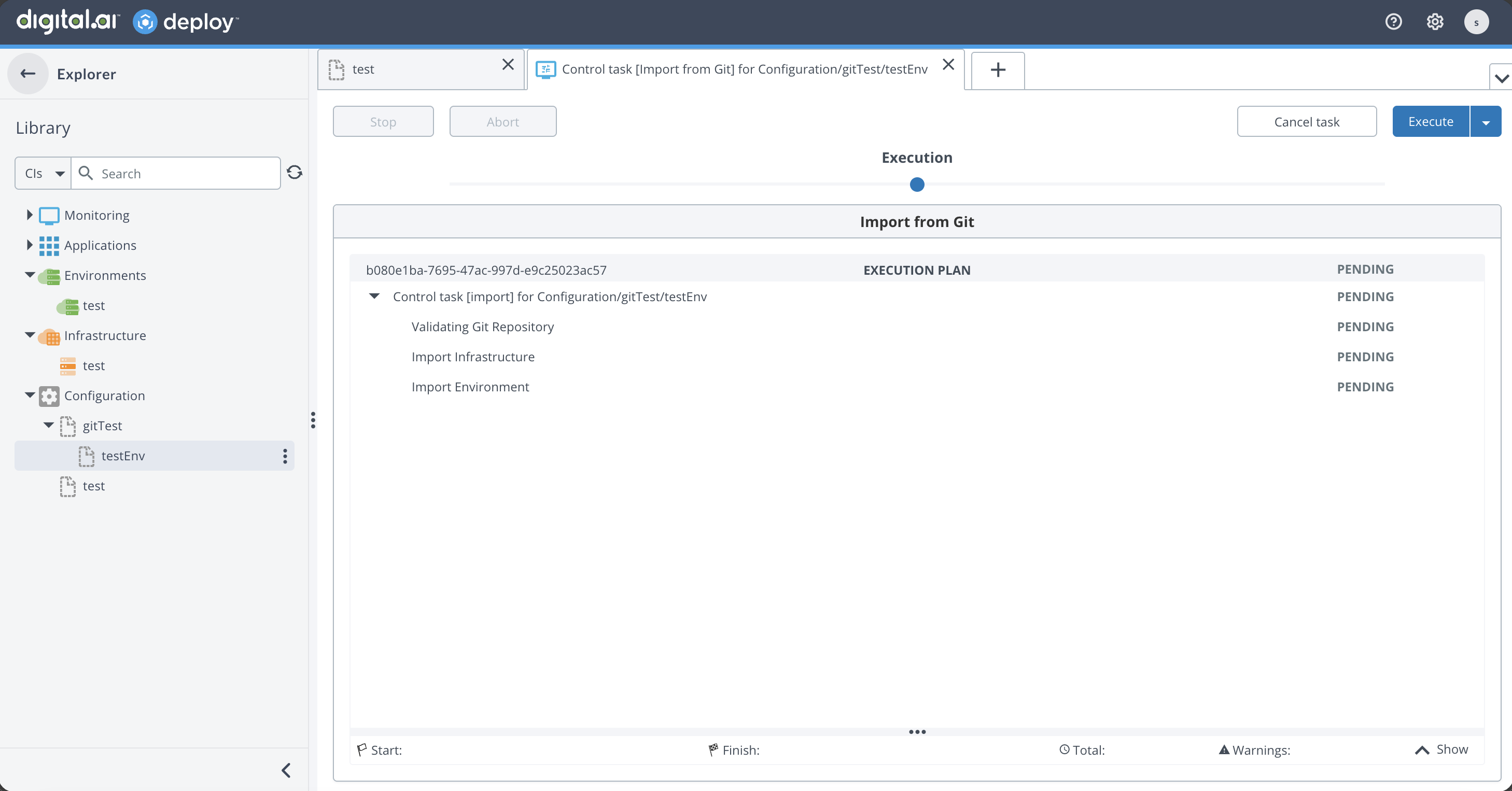Collapse the Control task execution plan entry
Viewport: 1512px width, 791px height.
coord(374,296)
